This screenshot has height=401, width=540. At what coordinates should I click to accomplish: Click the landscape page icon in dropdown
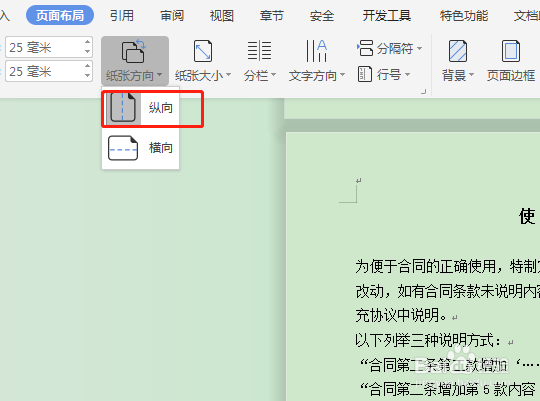tap(123, 148)
